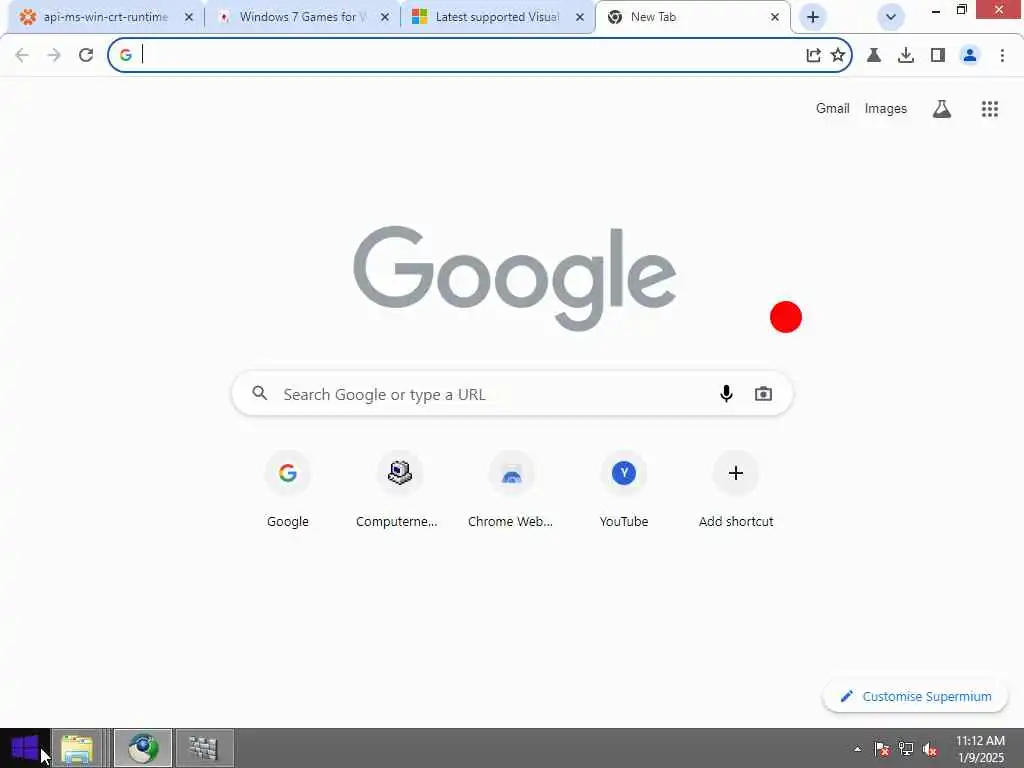Close the Windows 7 Games tab

pos(385,17)
